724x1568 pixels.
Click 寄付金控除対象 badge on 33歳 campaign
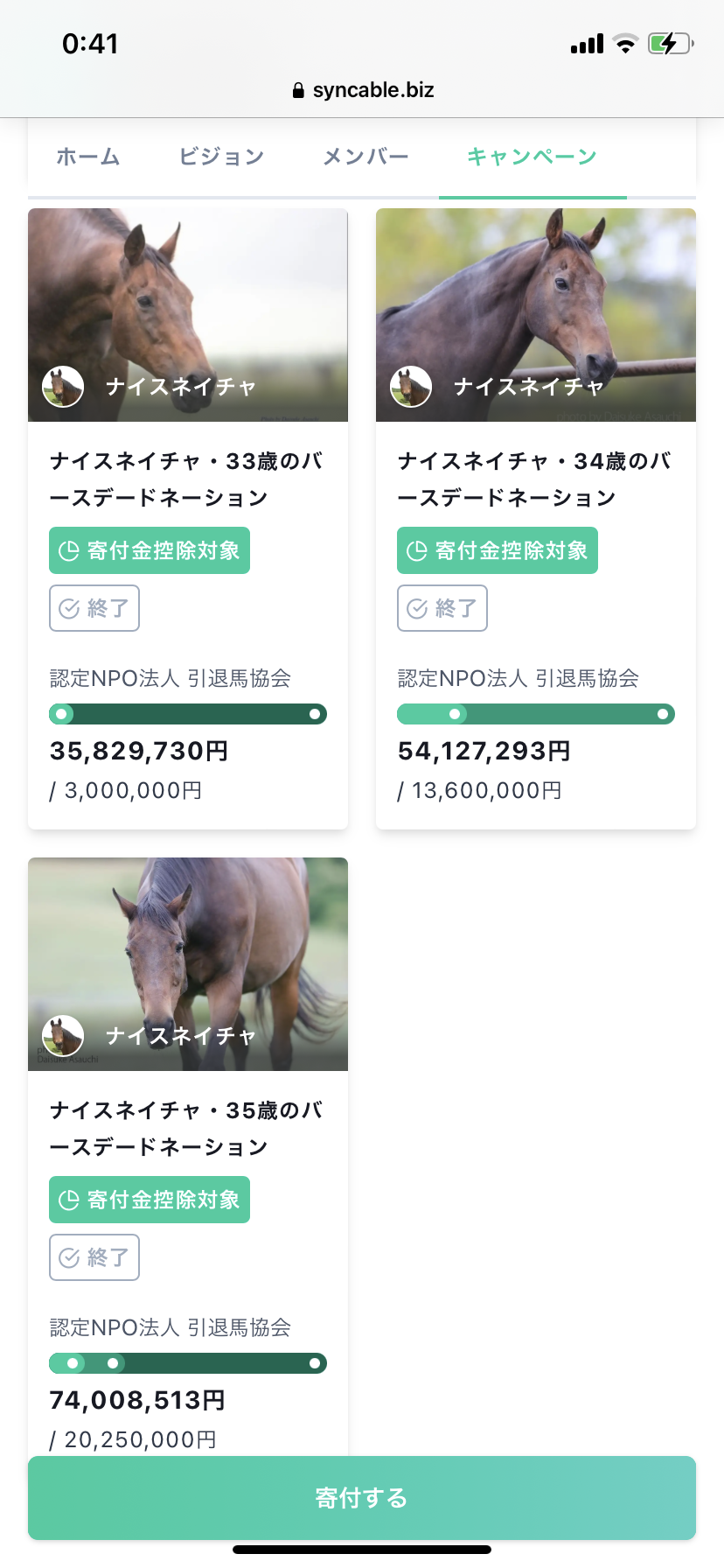[150, 550]
